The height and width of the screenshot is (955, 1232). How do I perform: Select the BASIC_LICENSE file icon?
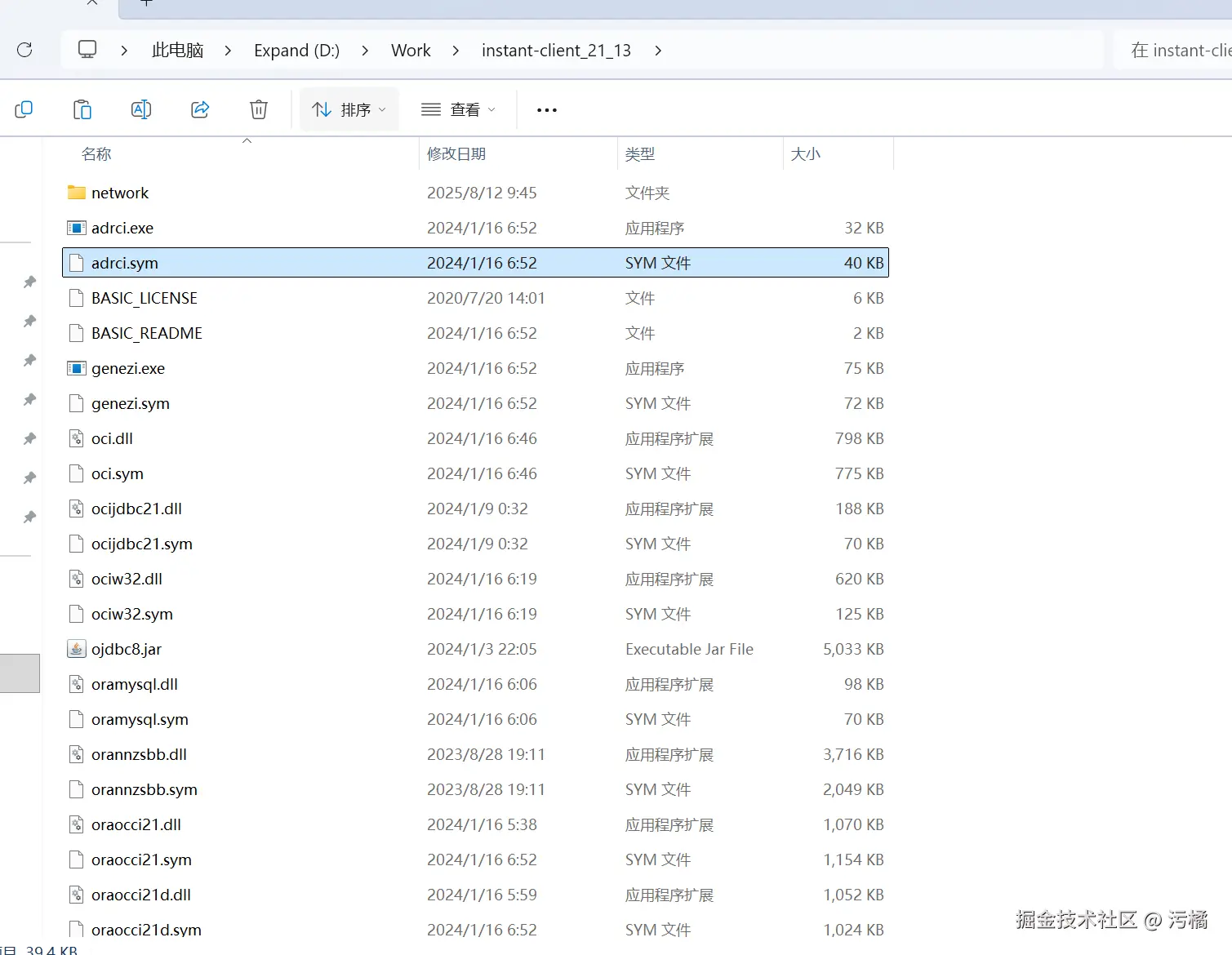click(x=77, y=298)
